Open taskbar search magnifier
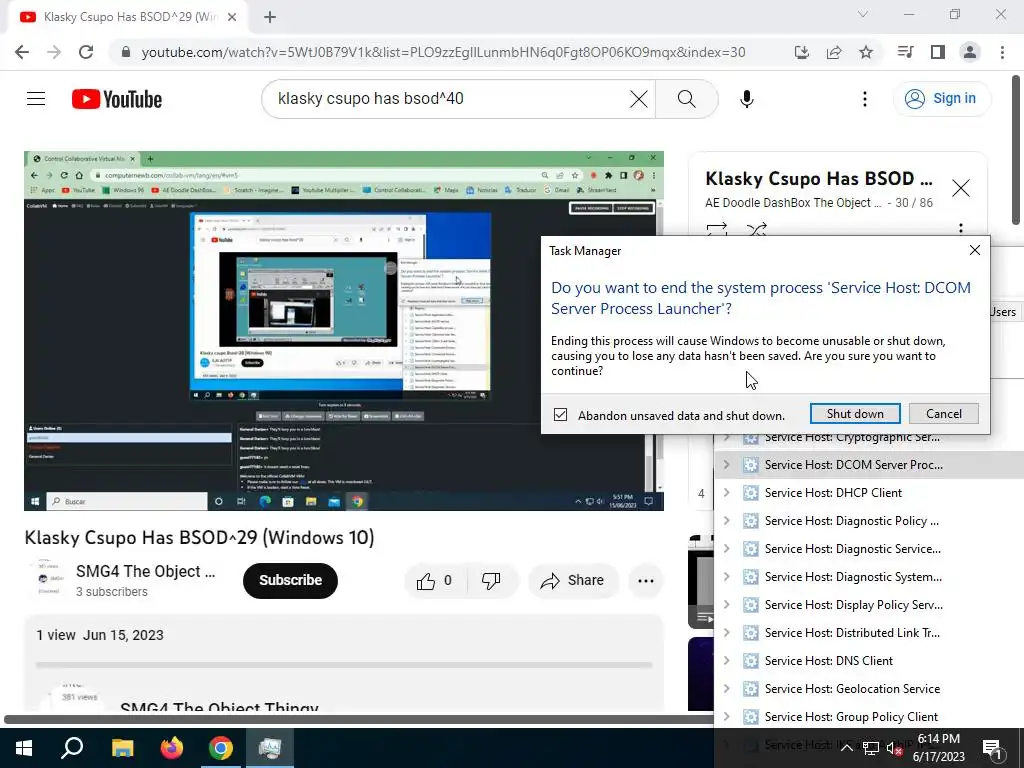Image resolution: width=1024 pixels, height=768 pixels. [x=72, y=748]
